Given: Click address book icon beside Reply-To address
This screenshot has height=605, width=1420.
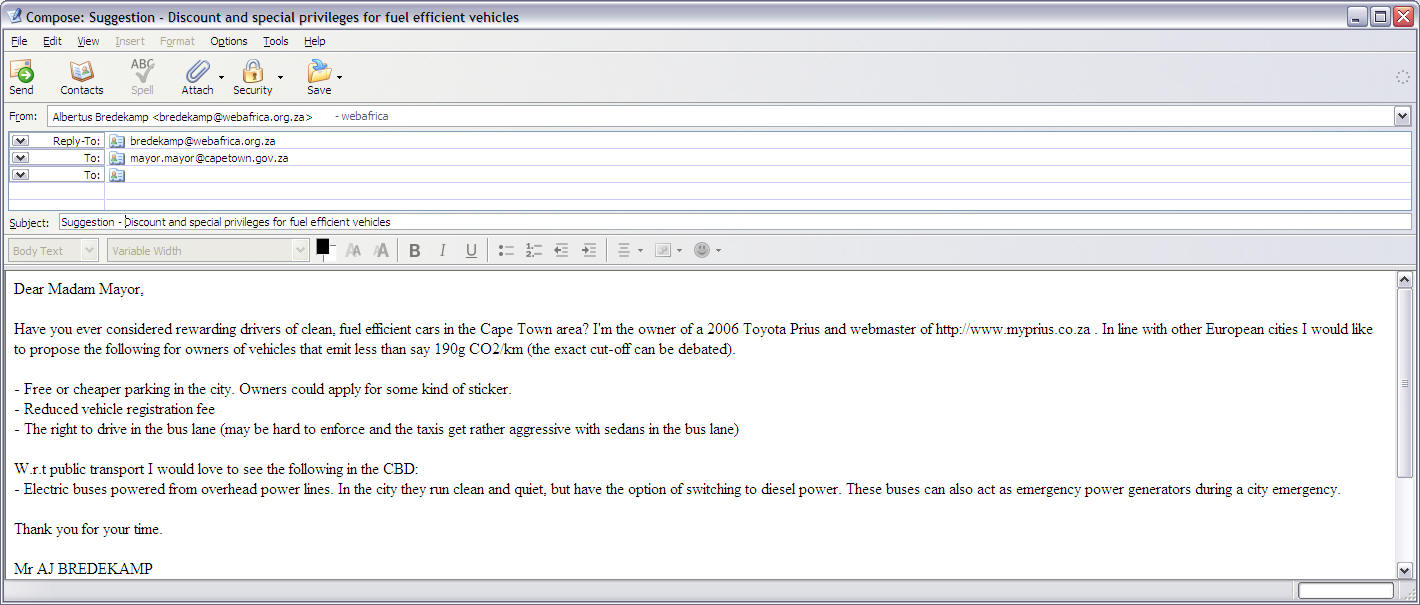Looking at the screenshot, I should (117, 141).
